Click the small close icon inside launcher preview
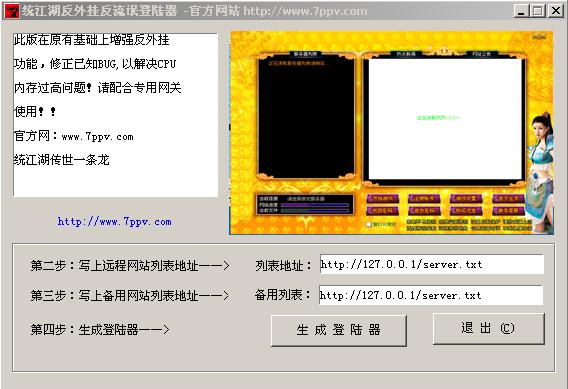568x389 pixels. click(539, 36)
